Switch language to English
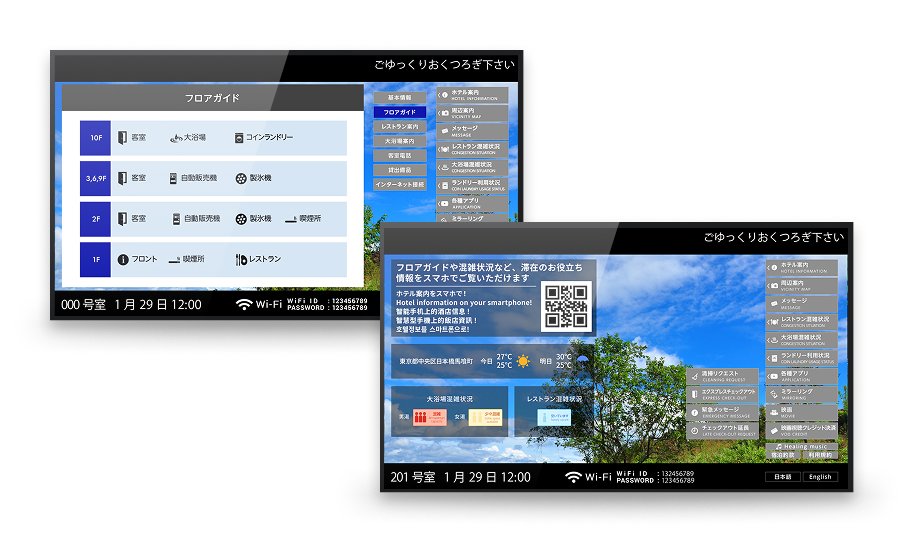Image resolution: width=912 pixels, height=560 pixels. point(819,477)
